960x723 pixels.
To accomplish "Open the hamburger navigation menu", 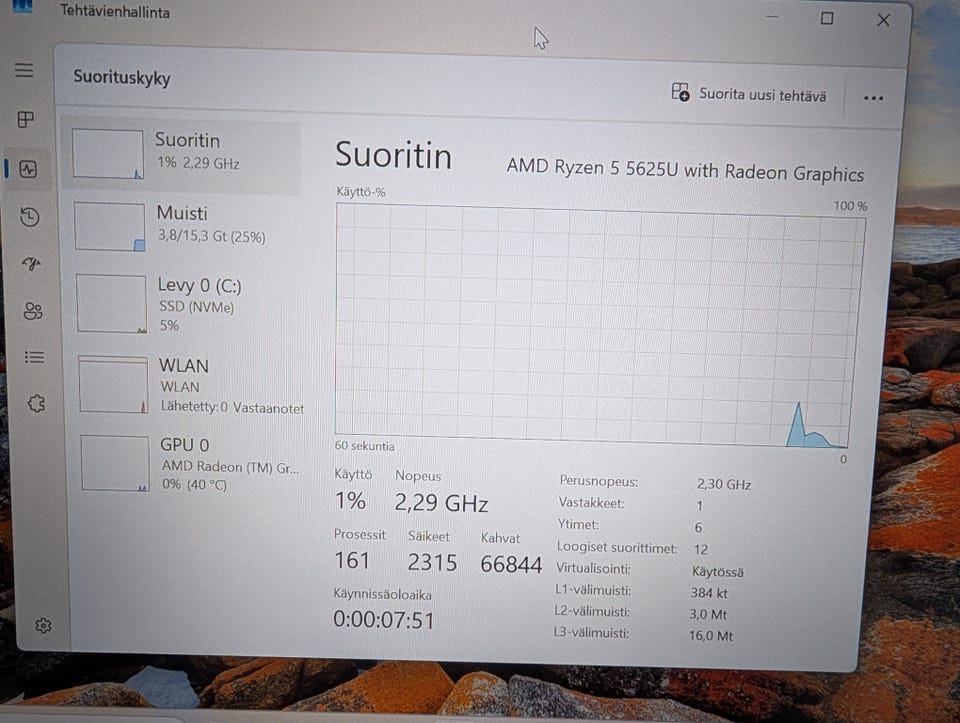I will (24, 70).
